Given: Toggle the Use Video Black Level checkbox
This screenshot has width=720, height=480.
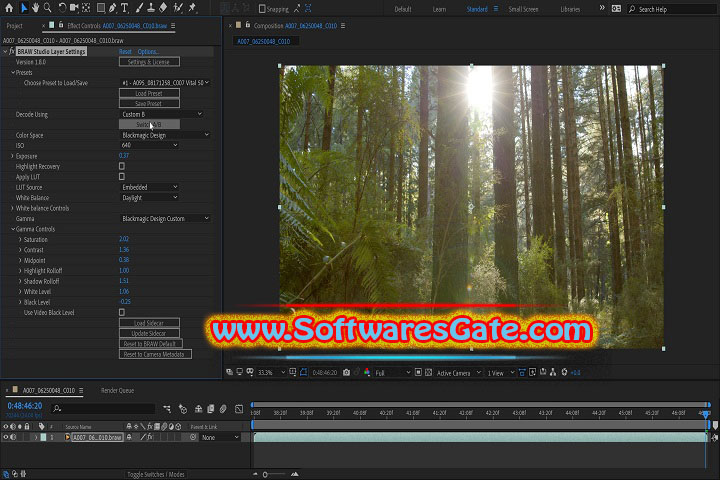Looking at the screenshot, I should [x=122, y=312].
